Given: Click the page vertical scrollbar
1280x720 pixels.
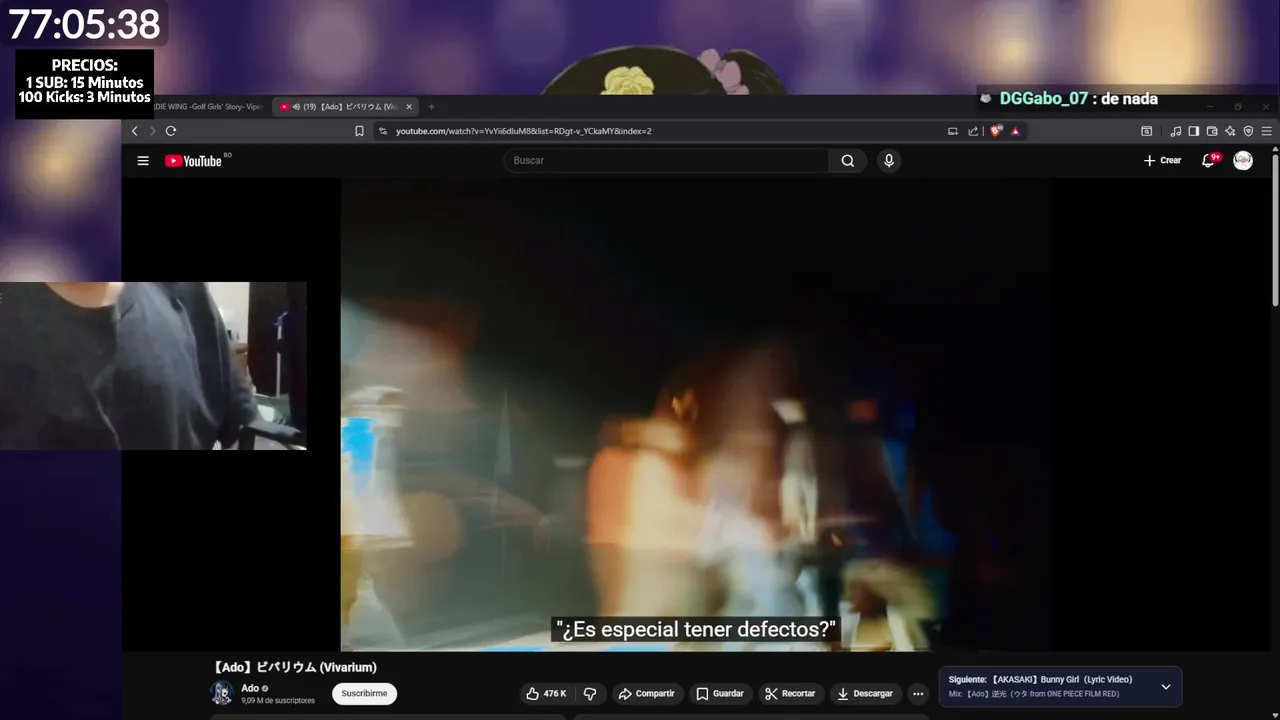Looking at the screenshot, I should [1275, 230].
